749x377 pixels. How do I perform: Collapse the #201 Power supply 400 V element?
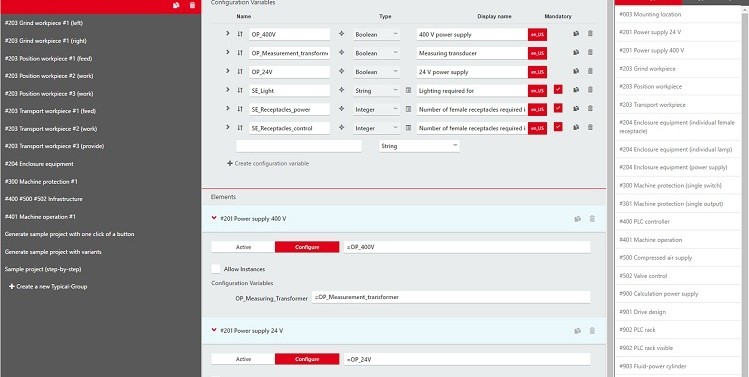(214, 218)
